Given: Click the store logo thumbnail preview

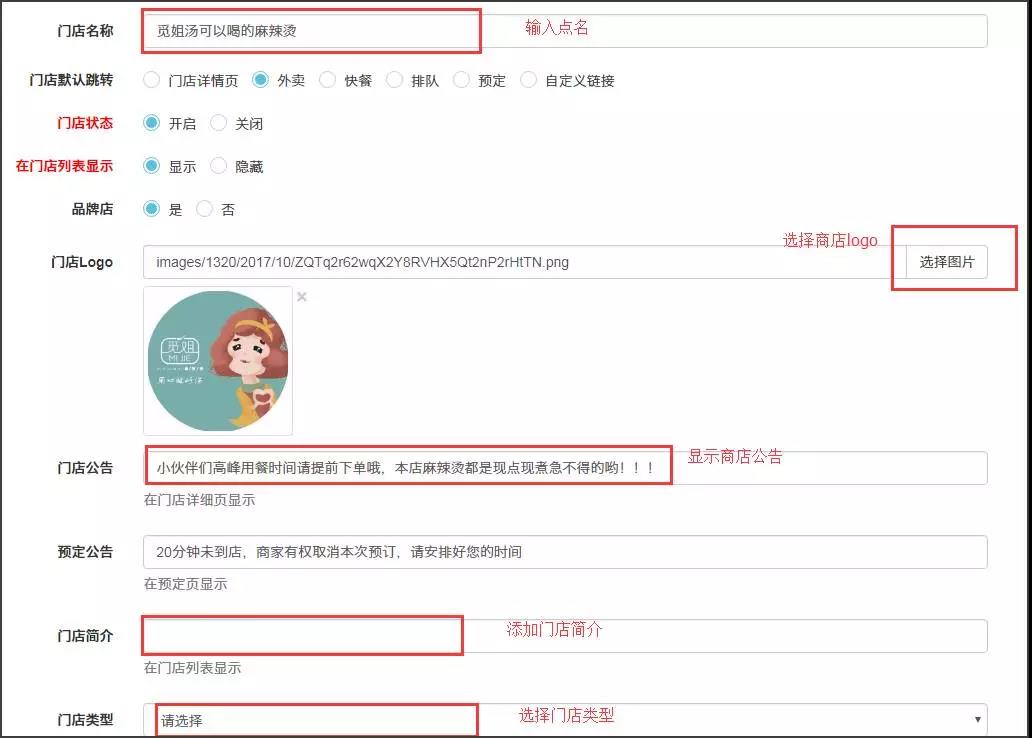Looking at the screenshot, I should point(218,361).
